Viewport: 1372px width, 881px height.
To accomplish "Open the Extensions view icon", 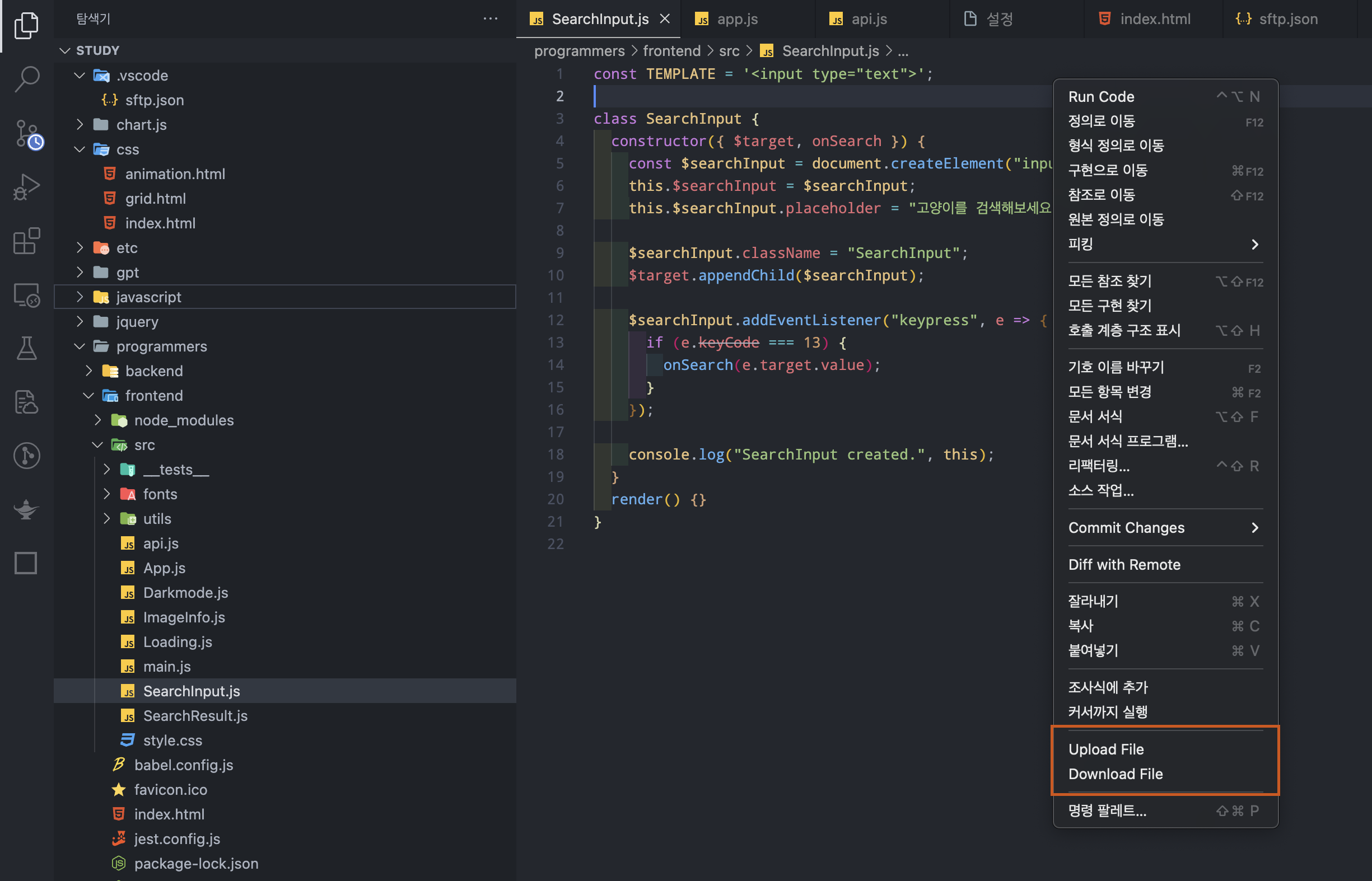I will pos(26,241).
